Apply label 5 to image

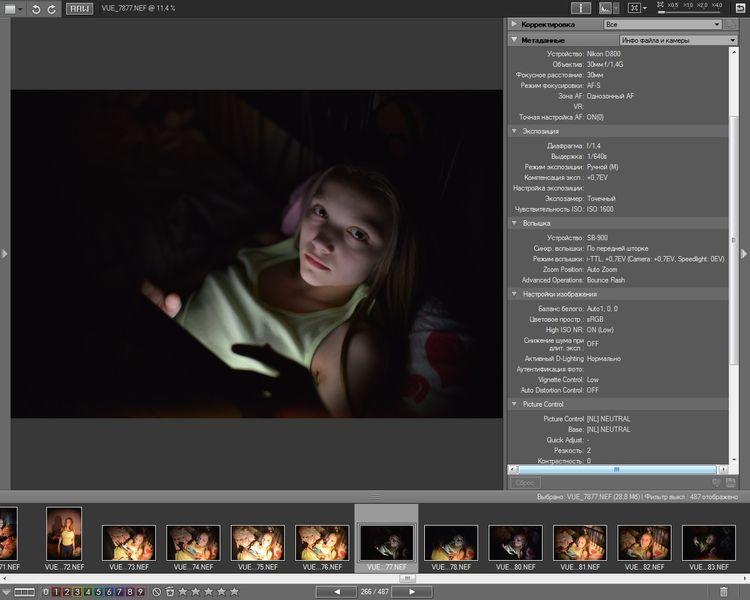click(98, 592)
